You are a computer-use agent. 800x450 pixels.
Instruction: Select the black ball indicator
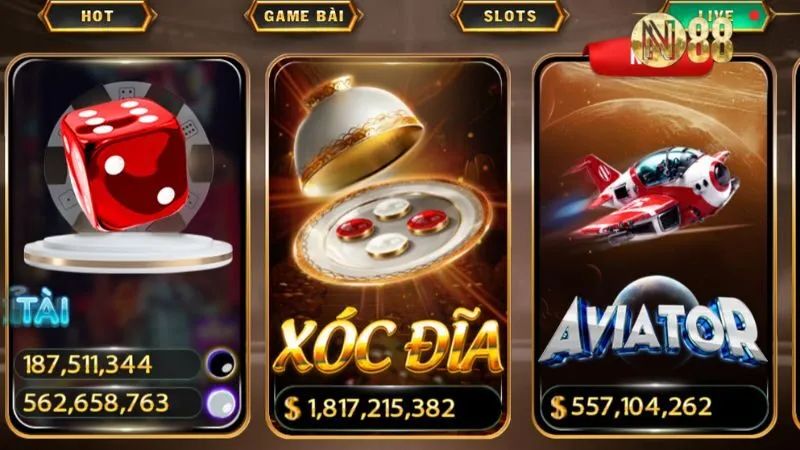pyautogui.click(x=221, y=364)
